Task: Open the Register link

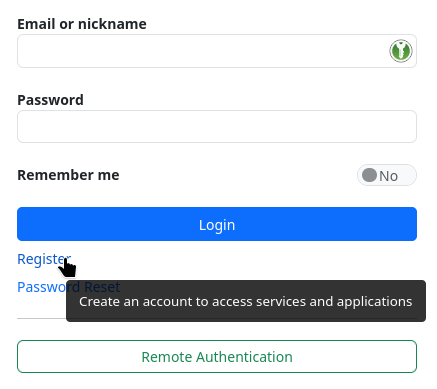Action: coord(44,259)
